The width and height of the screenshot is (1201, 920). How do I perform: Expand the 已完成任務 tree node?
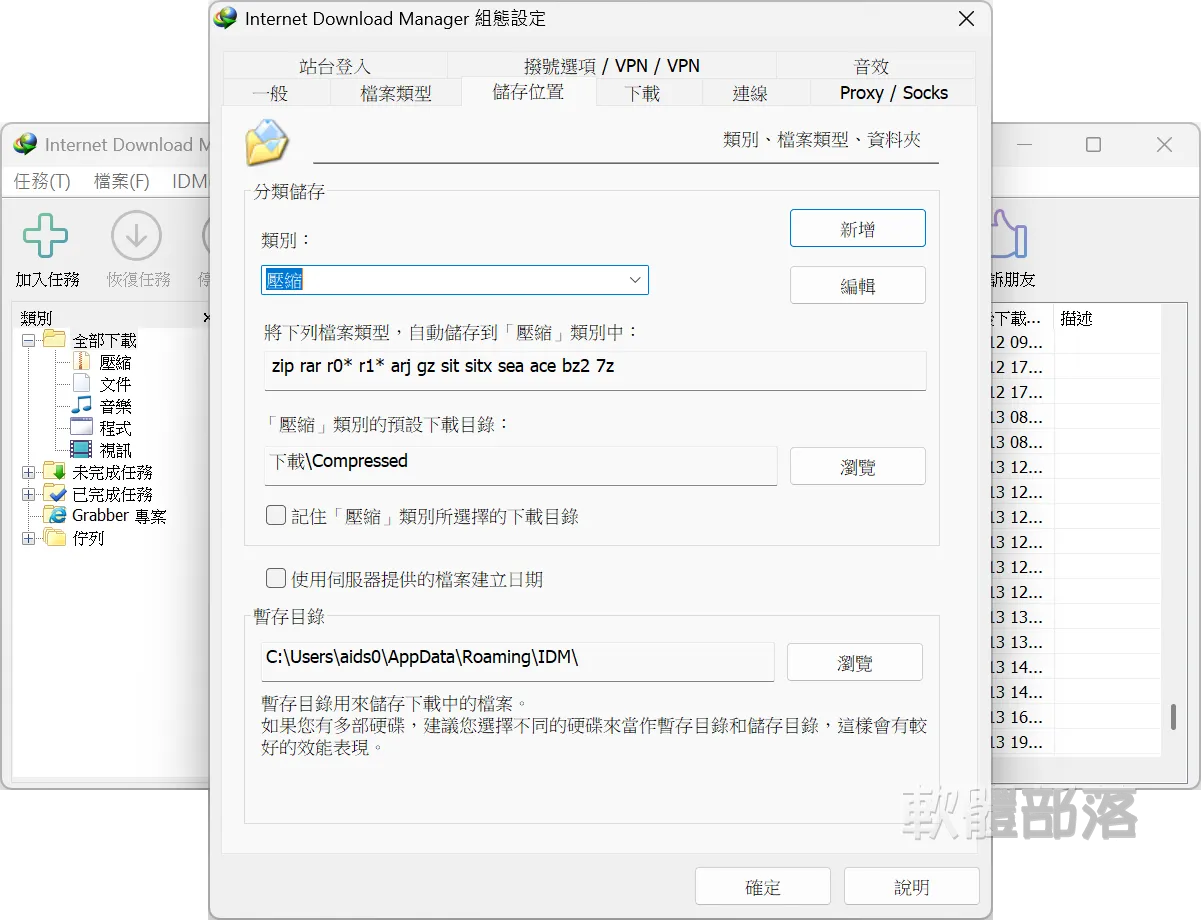coord(28,494)
